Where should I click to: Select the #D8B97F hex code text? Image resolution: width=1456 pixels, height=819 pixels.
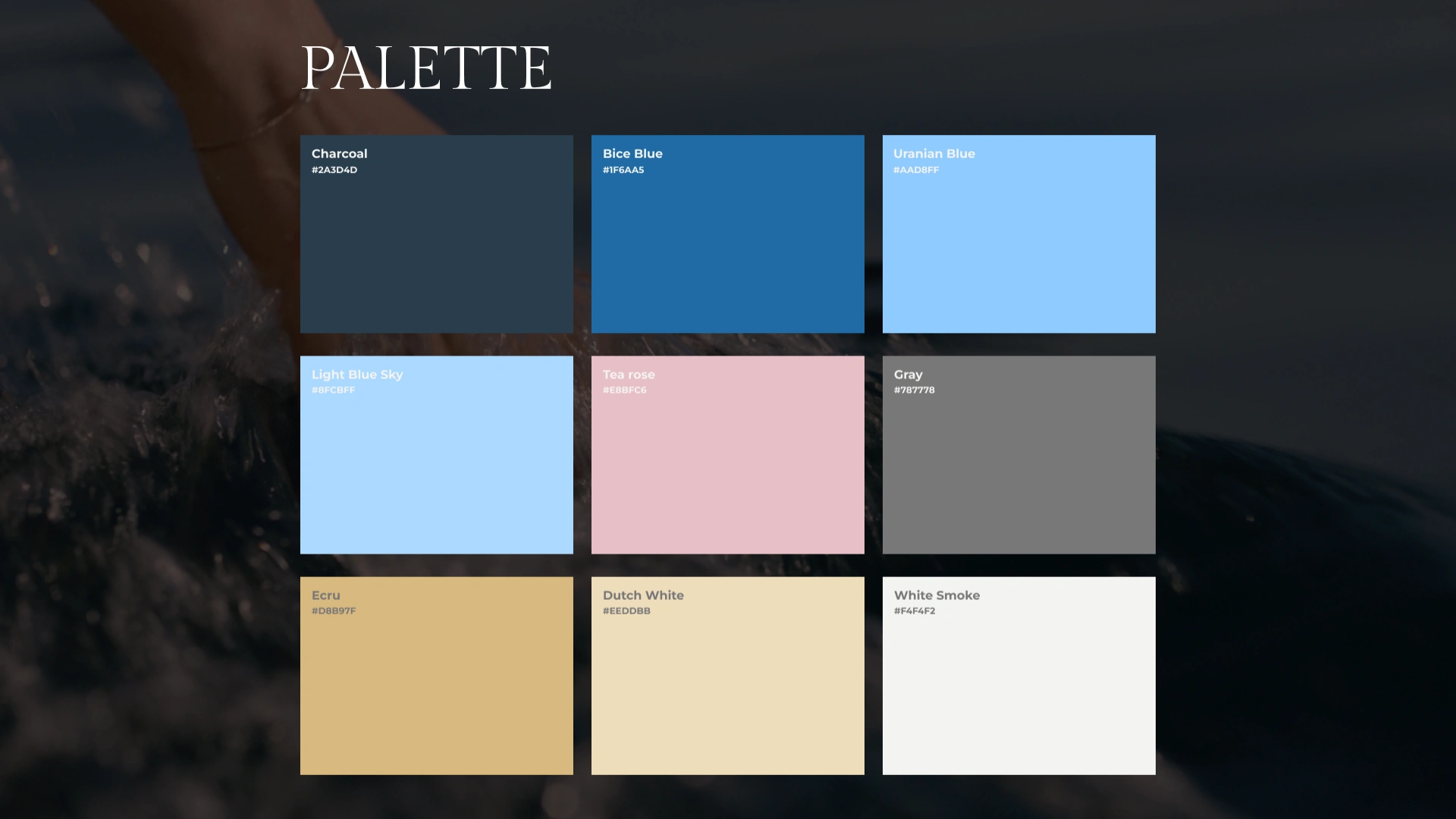tap(334, 610)
